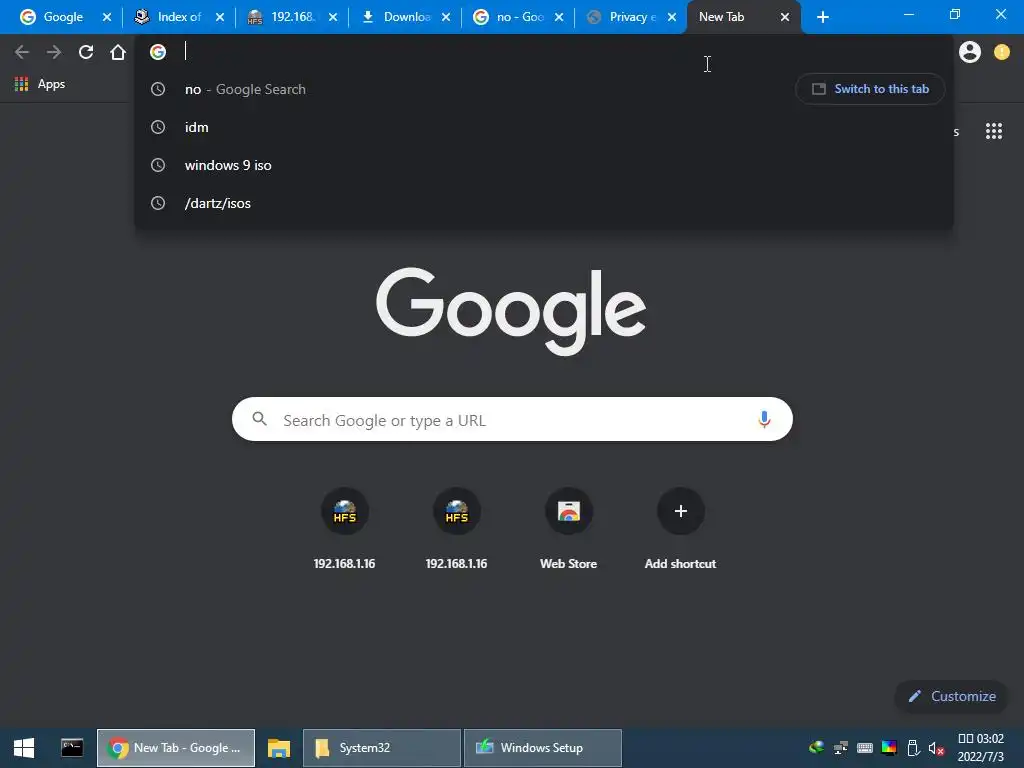Switch to the no - Google tab
Screen dimensions: 1024x768
coord(510,17)
